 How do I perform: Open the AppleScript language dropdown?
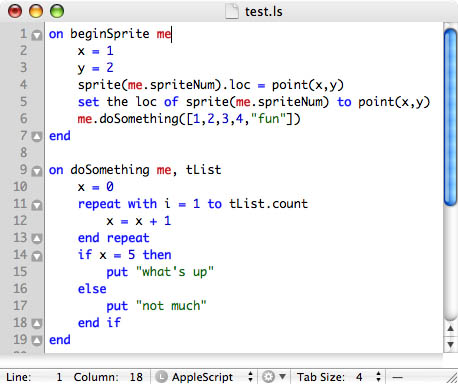click(205, 377)
